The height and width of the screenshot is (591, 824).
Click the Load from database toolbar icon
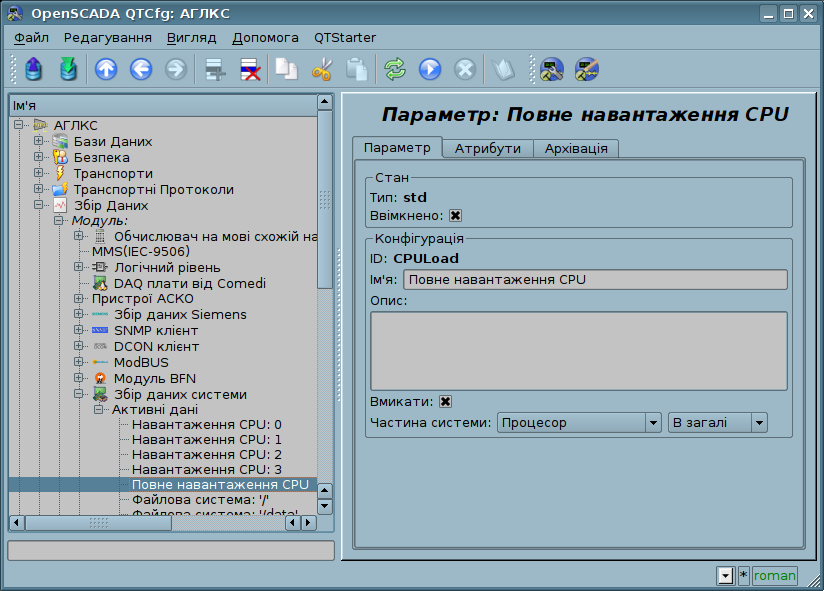34,70
